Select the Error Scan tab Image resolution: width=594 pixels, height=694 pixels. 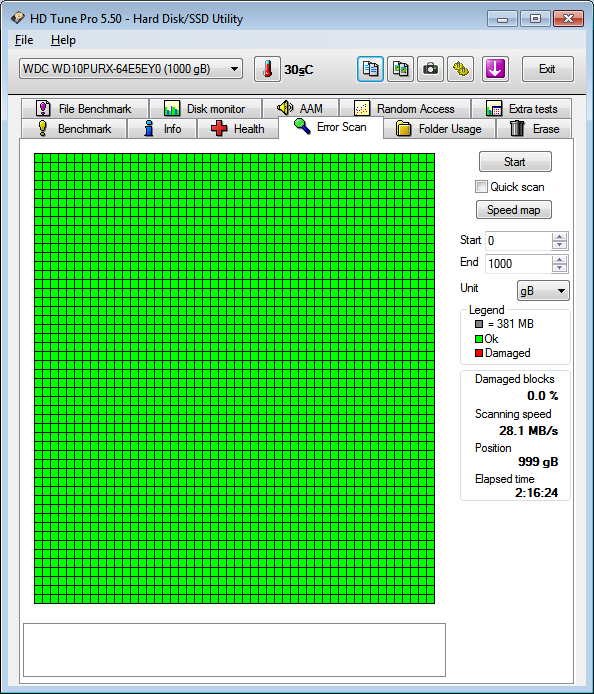[x=331, y=127]
